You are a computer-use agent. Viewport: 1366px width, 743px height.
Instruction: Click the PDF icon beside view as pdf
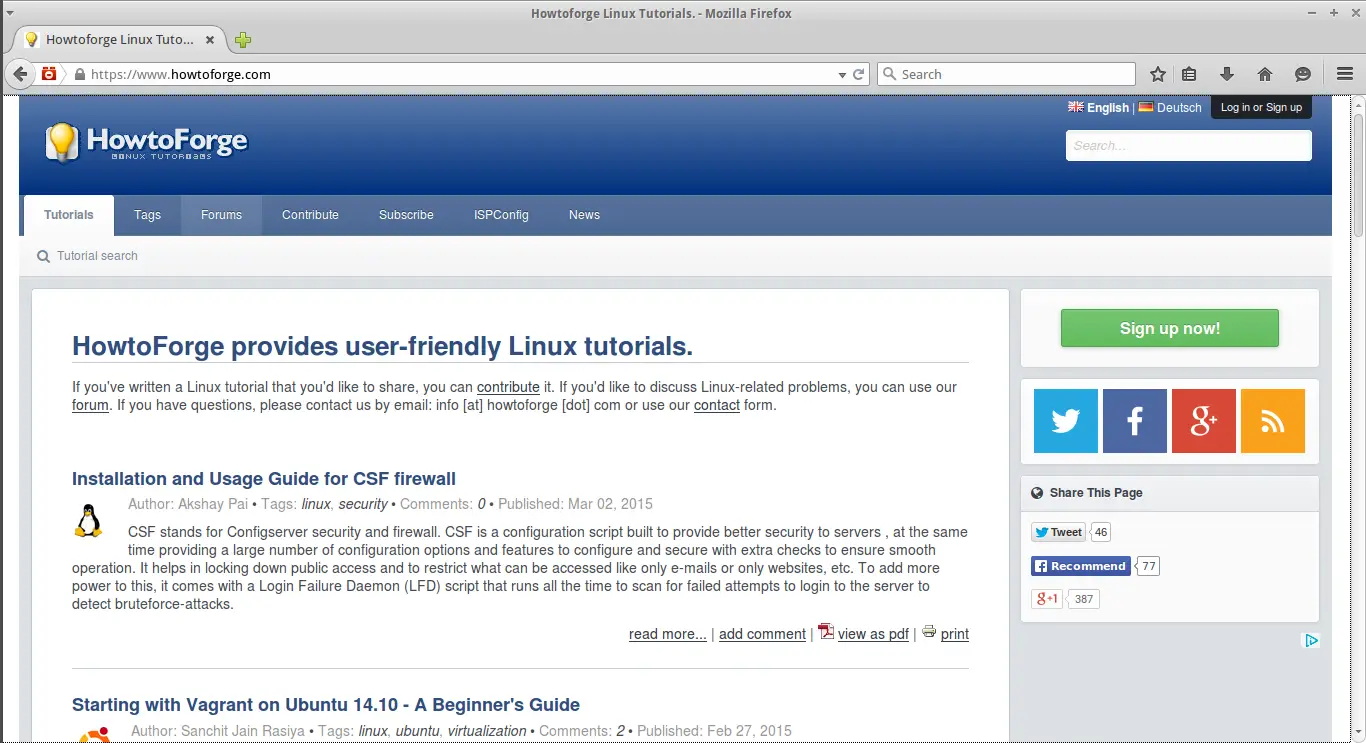point(826,631)
